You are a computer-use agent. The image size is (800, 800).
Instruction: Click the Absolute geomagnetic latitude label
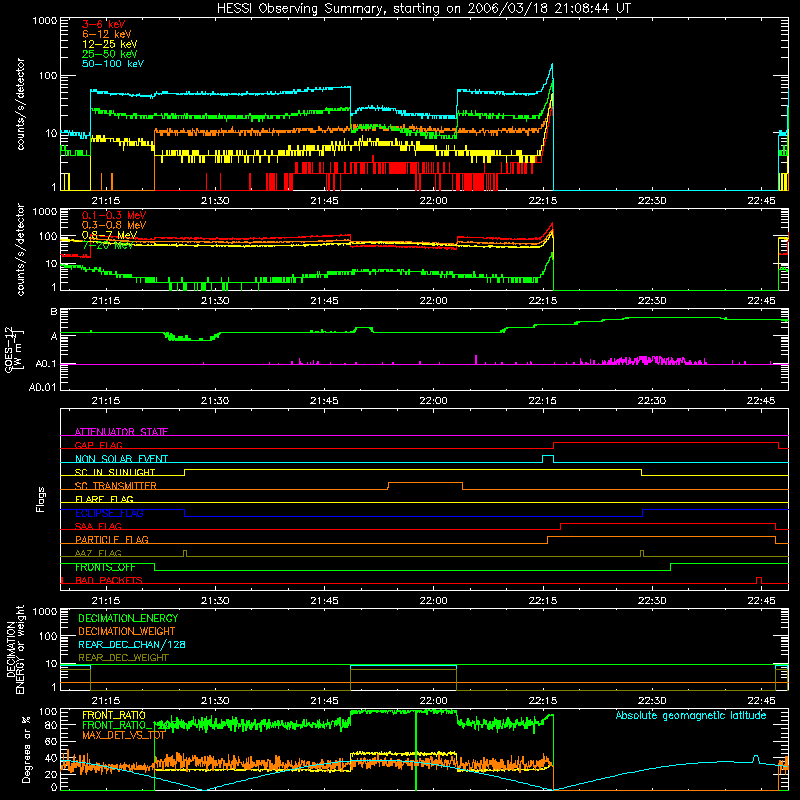point(691,716)
